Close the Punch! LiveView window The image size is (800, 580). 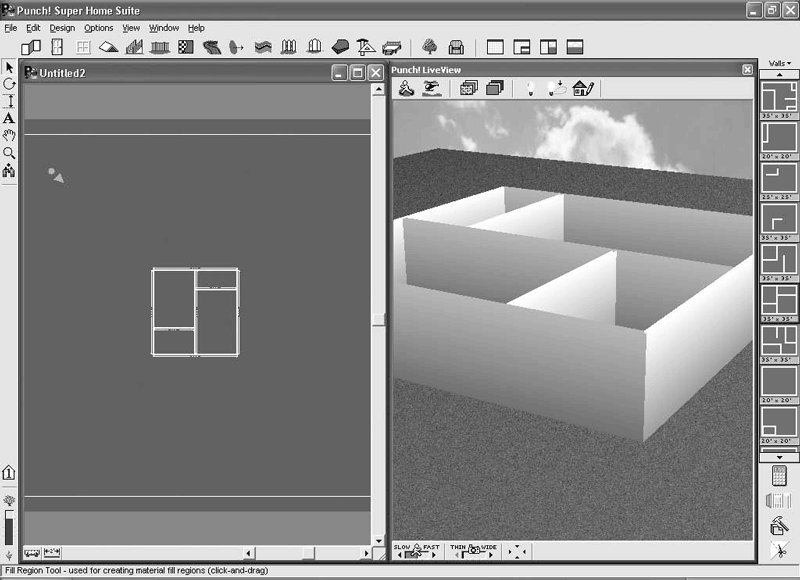(x=747, y=69)
